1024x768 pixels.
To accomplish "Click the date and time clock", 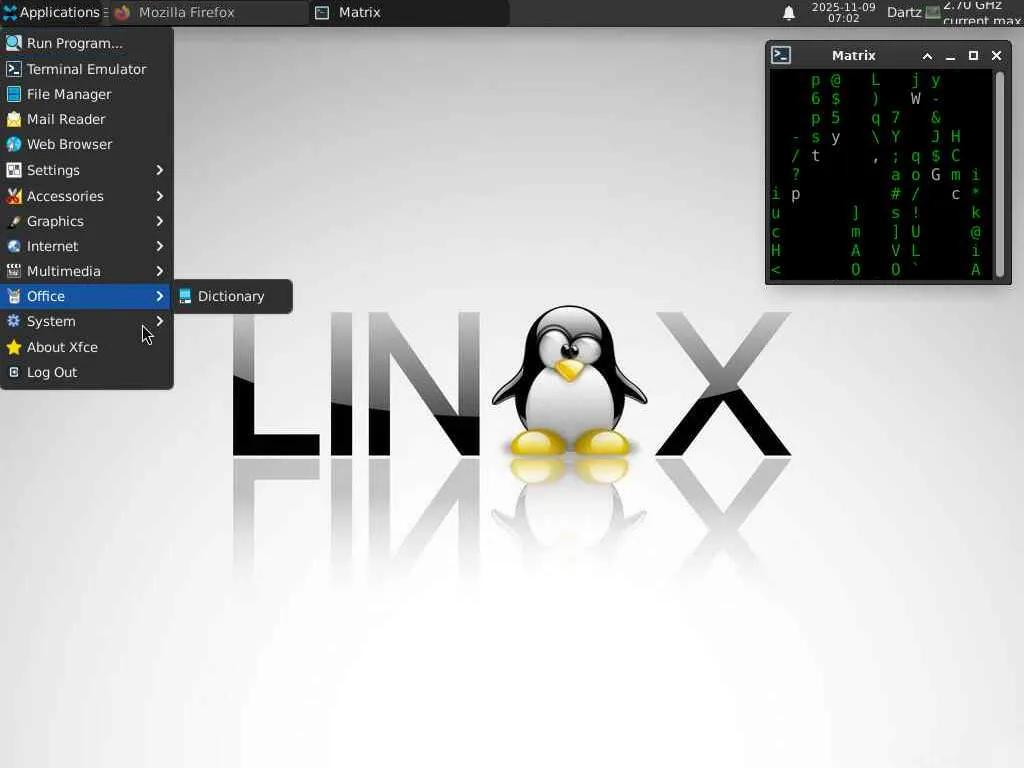I will (843, 12).
